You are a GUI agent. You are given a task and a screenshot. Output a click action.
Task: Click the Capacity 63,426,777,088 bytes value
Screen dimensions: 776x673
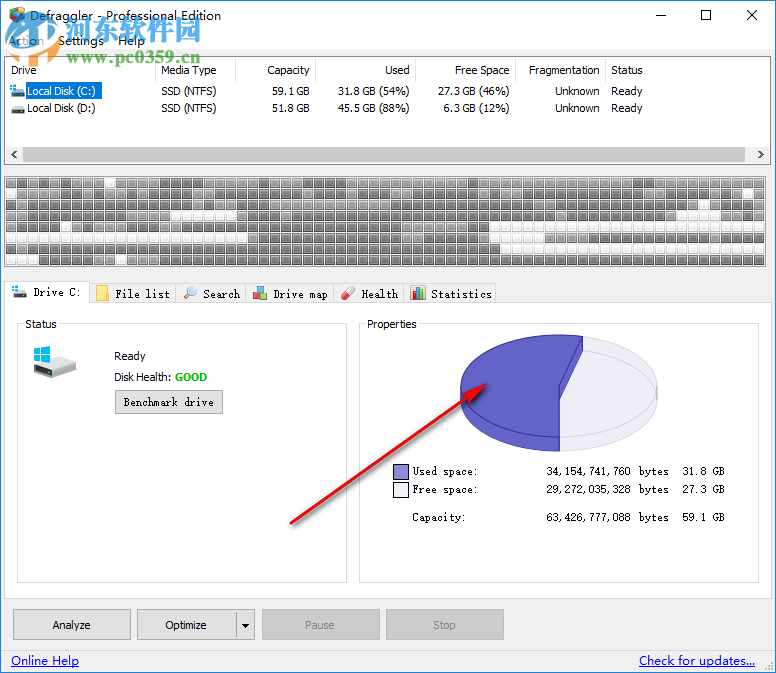click(607, 518)
